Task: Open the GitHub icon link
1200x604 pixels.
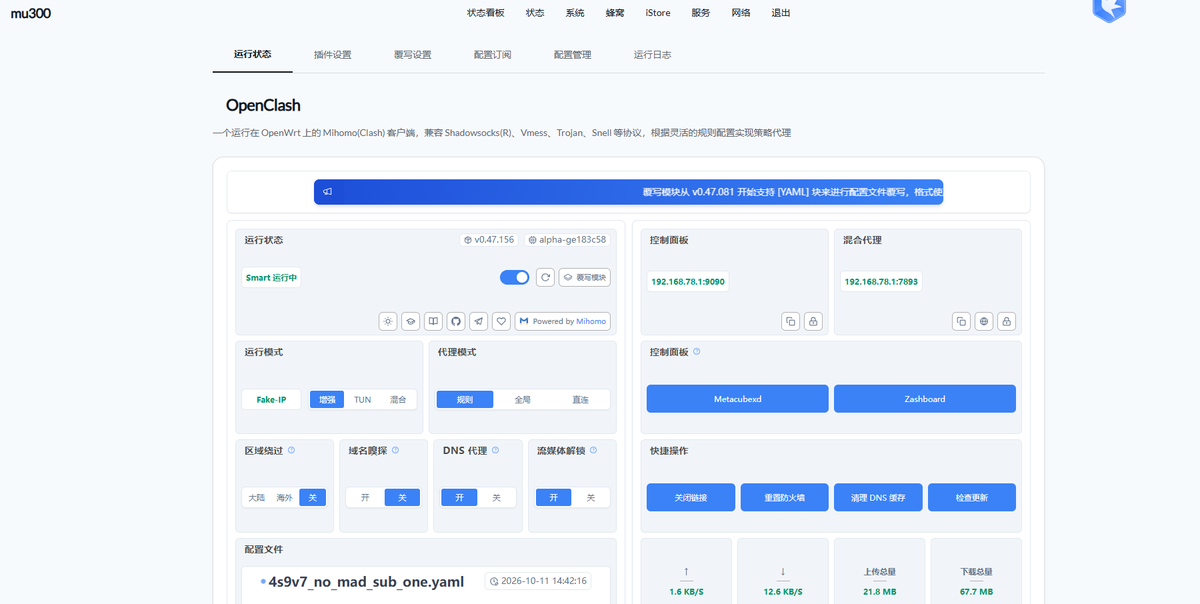Action: (456, 321)
